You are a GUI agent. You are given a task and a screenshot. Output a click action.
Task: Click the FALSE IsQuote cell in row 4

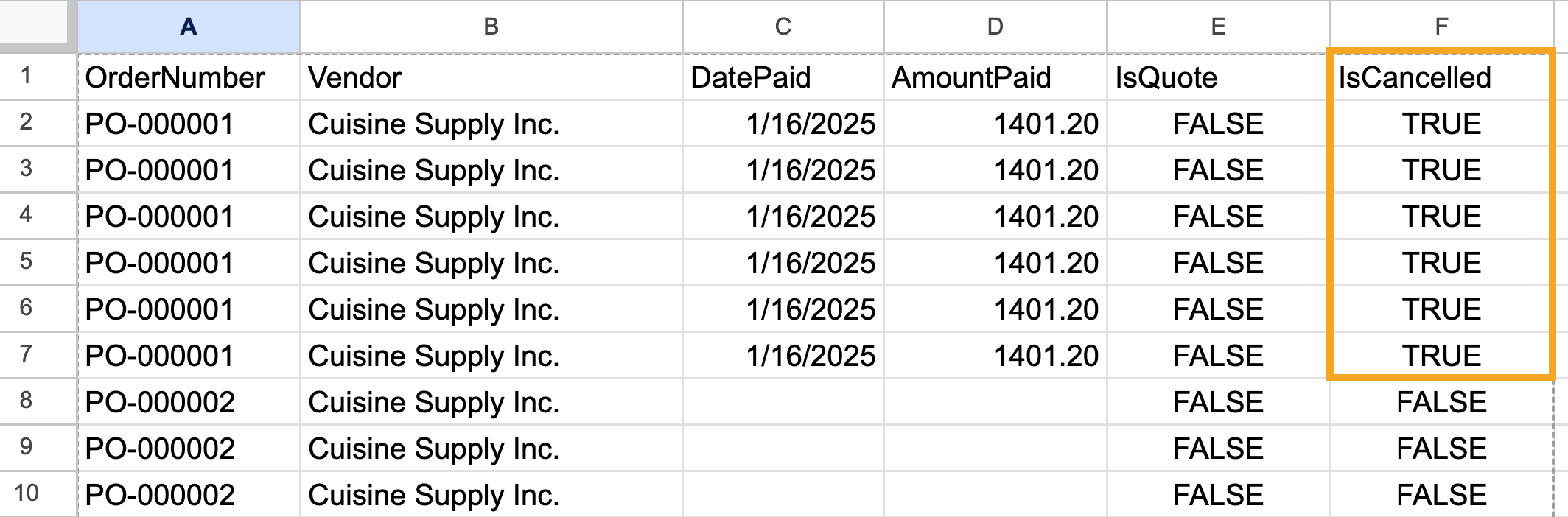(x=1217, y=216)
